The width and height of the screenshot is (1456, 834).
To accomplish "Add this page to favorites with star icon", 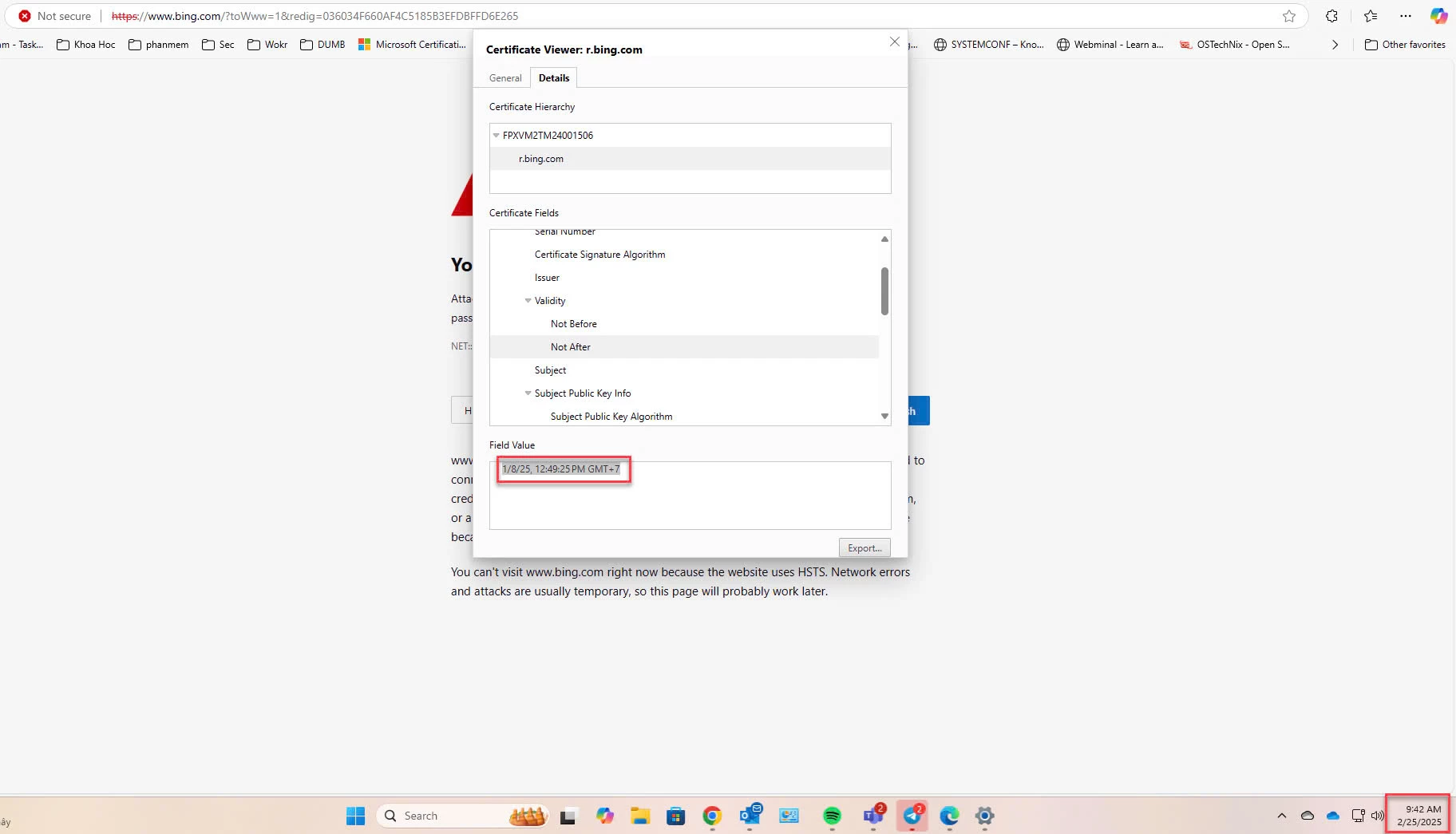I will [x=1288, y=16].
